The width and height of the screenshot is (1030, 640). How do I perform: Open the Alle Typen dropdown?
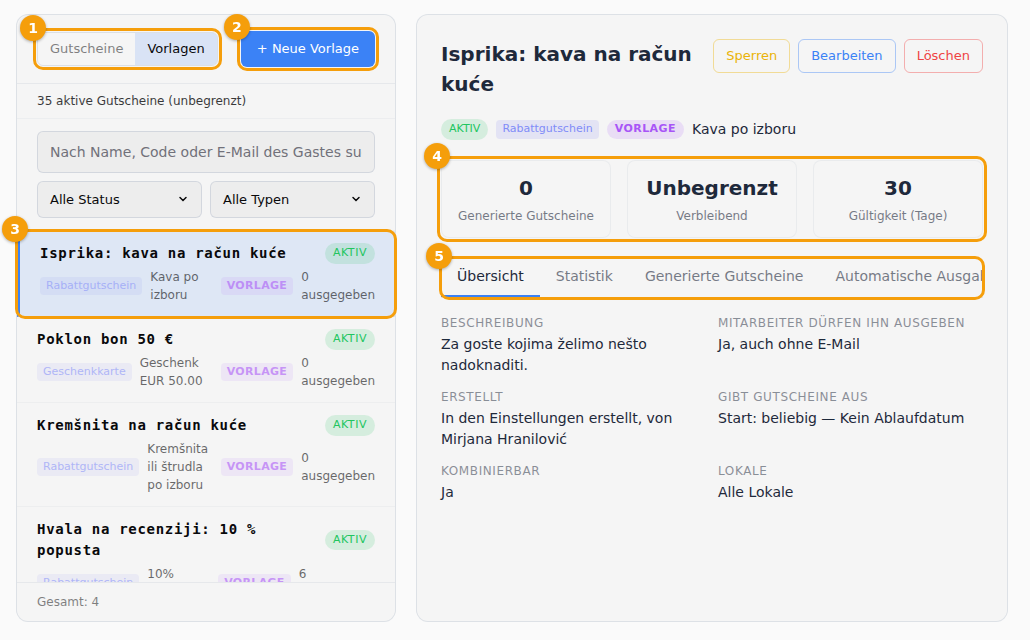click(x=292, y=199)
